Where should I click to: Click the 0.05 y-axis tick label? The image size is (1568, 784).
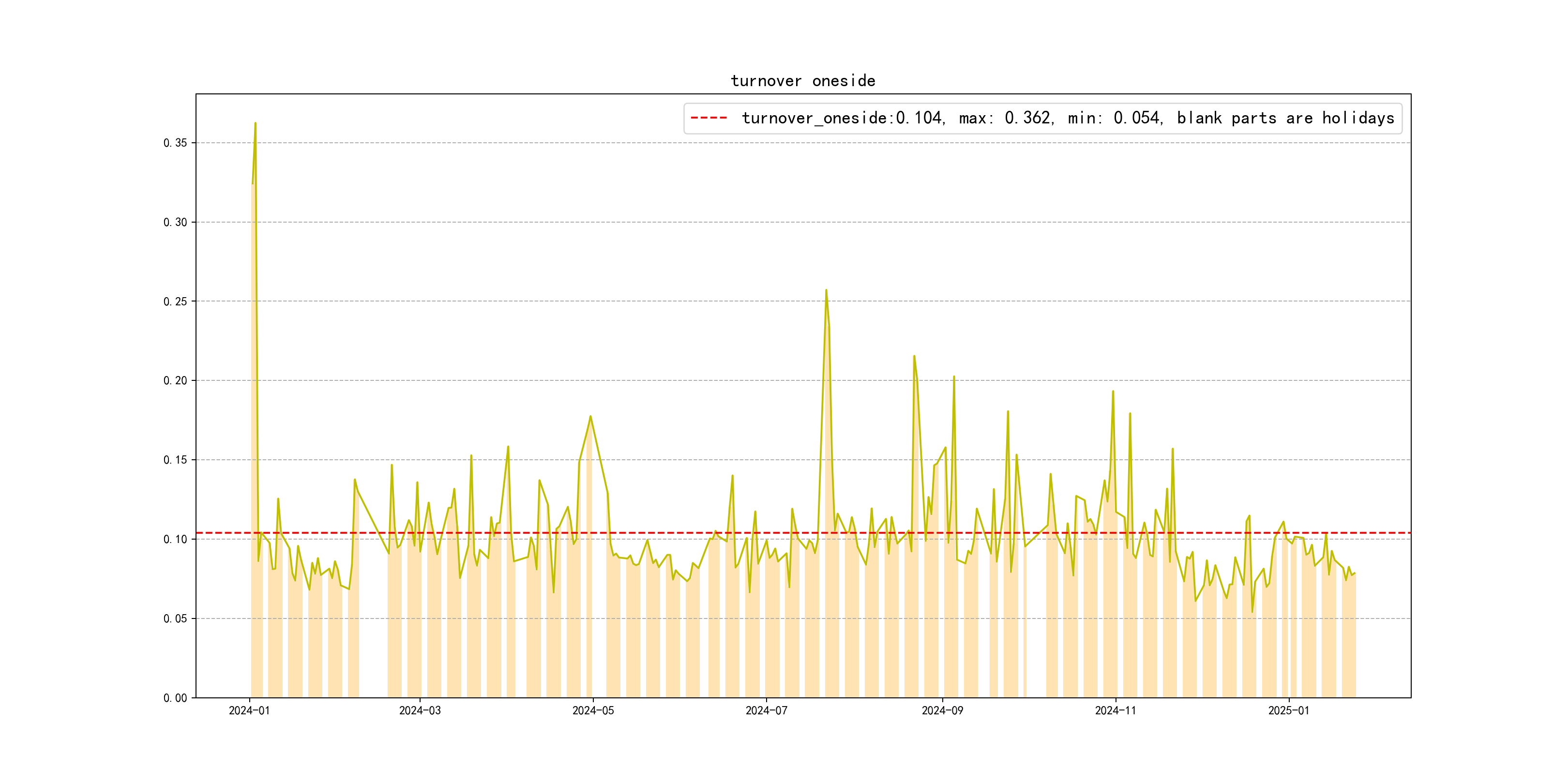click(175, 618)
